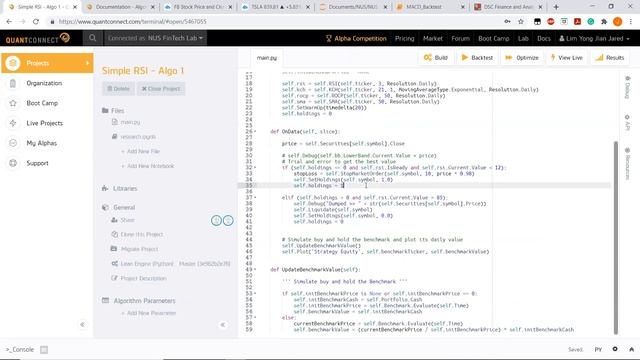Viewport: 640px width, 360px height.
Task: Click browser reload button
Action: pyautogui.click(x=36, y=21)
